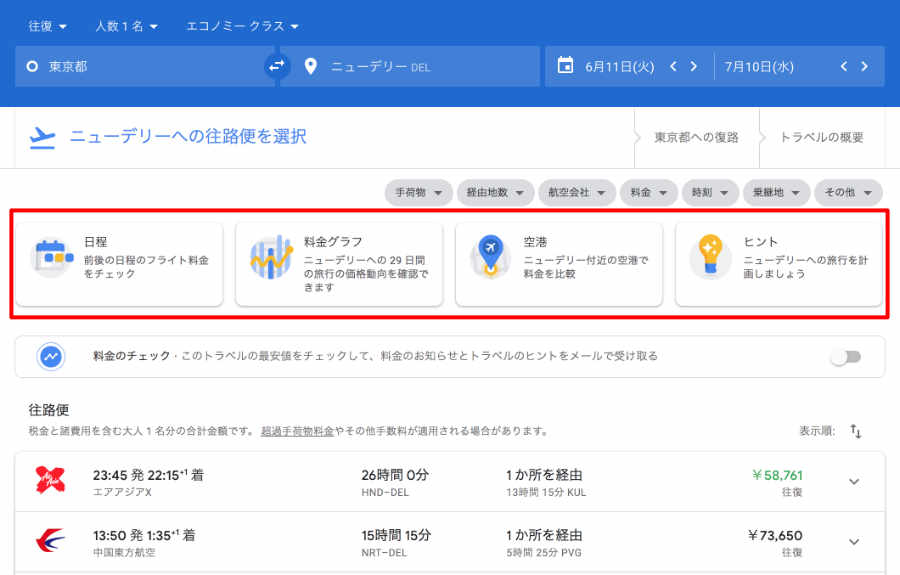Image resolution: width=900 pixels, height=575 pixels.
Task: Select the 東京都への復路 step
Action: pos(696,138)
